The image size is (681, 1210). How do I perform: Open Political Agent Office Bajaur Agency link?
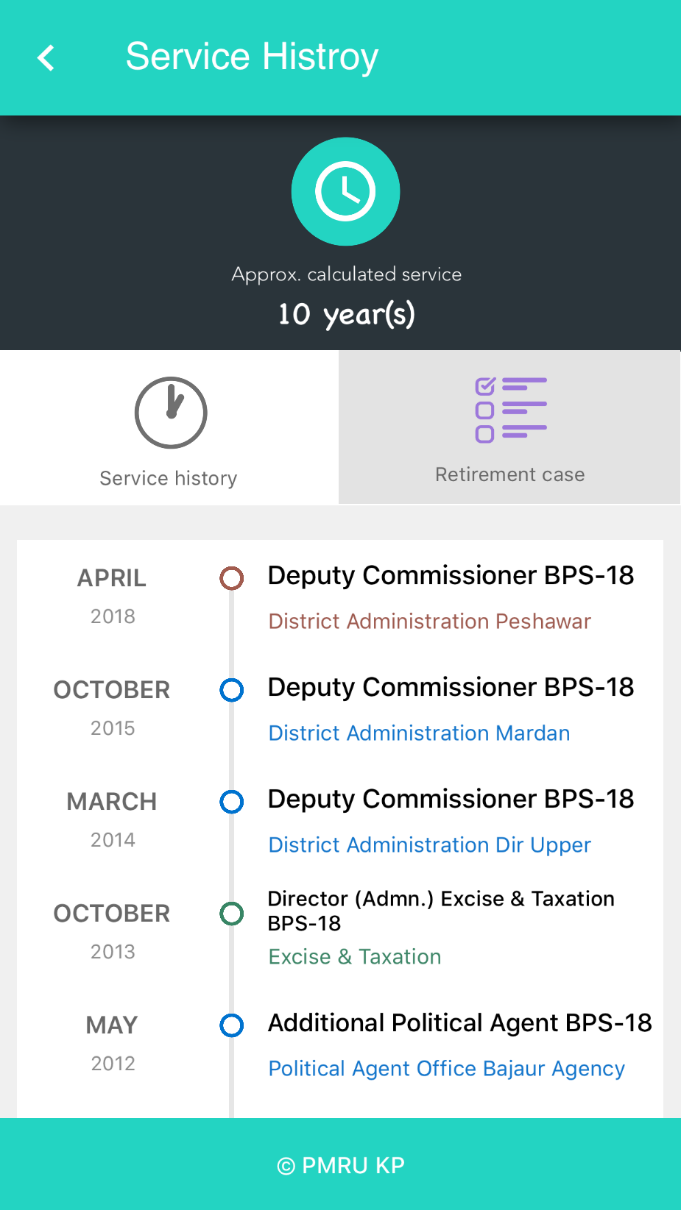(x=446, y=1068)
